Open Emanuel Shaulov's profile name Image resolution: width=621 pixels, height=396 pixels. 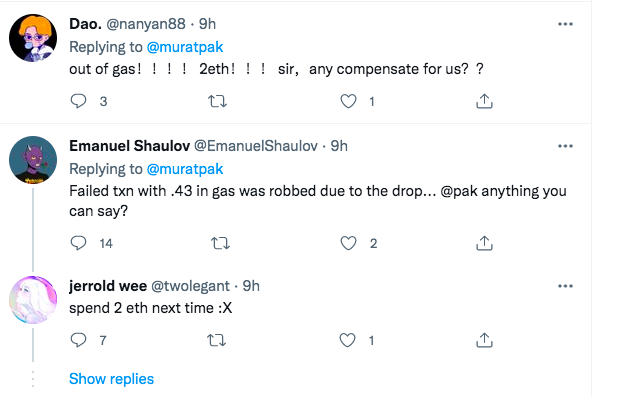click(130, 146)
